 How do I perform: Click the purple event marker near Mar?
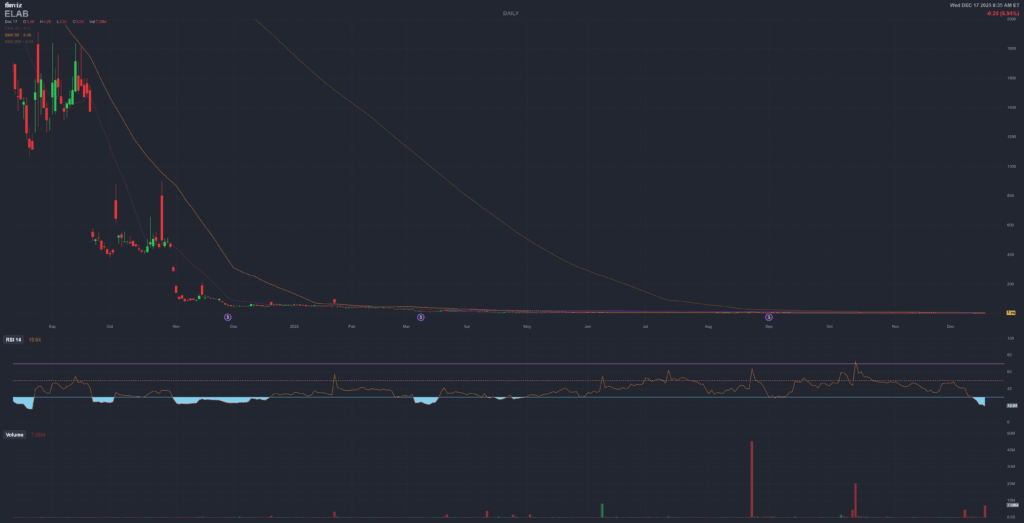(x=421, y=317)
